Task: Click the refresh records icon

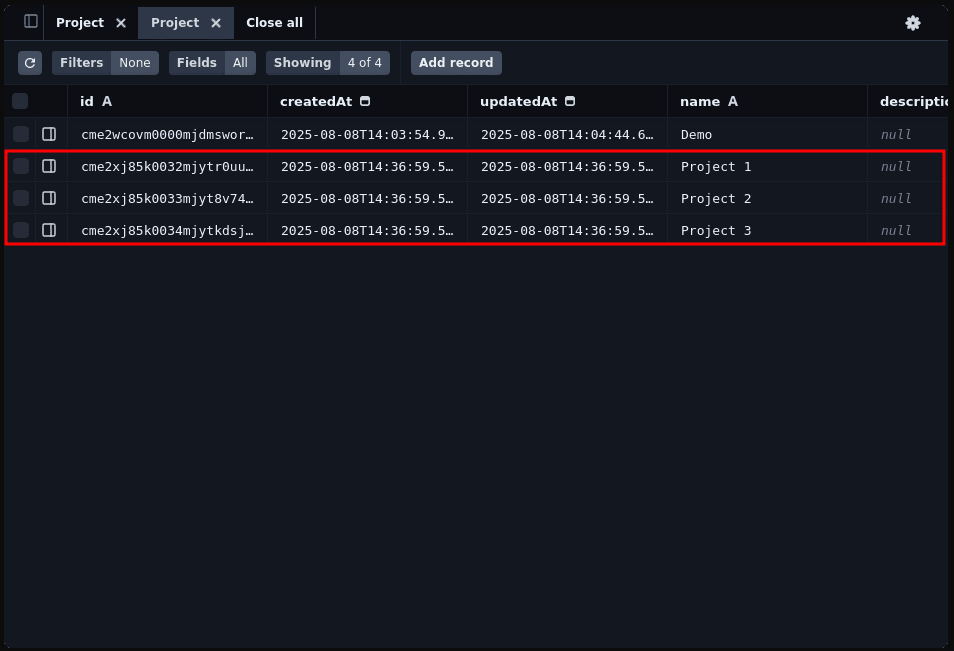Action: tap(30, 63)
